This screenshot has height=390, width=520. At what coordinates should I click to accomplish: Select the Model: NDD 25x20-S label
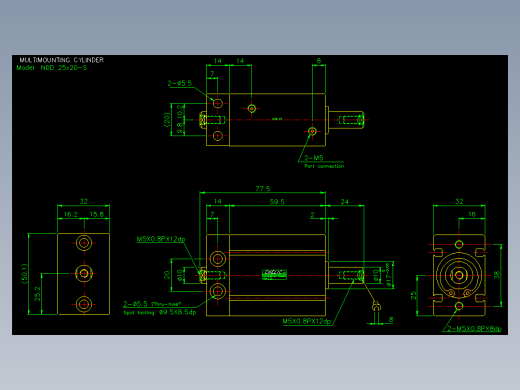click(52, 68)
